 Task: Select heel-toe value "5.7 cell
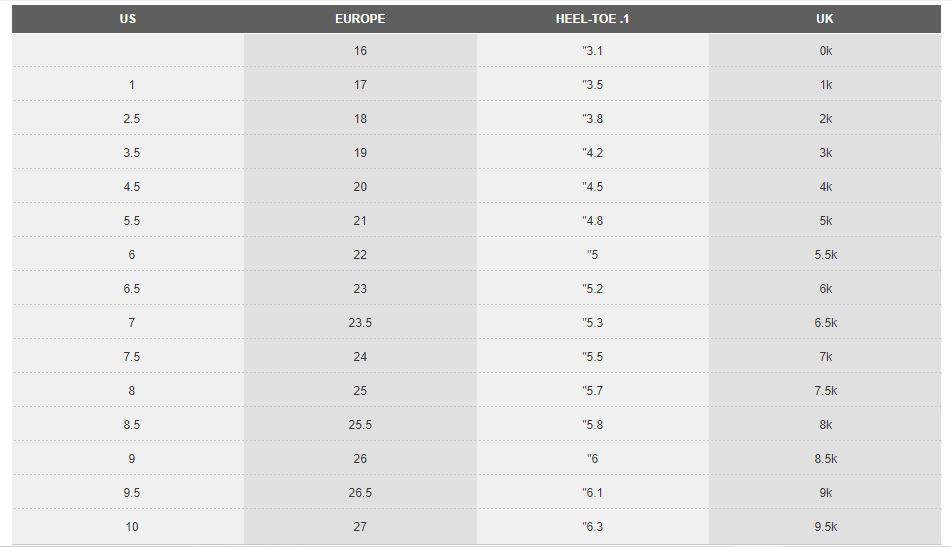click(592, 391)
